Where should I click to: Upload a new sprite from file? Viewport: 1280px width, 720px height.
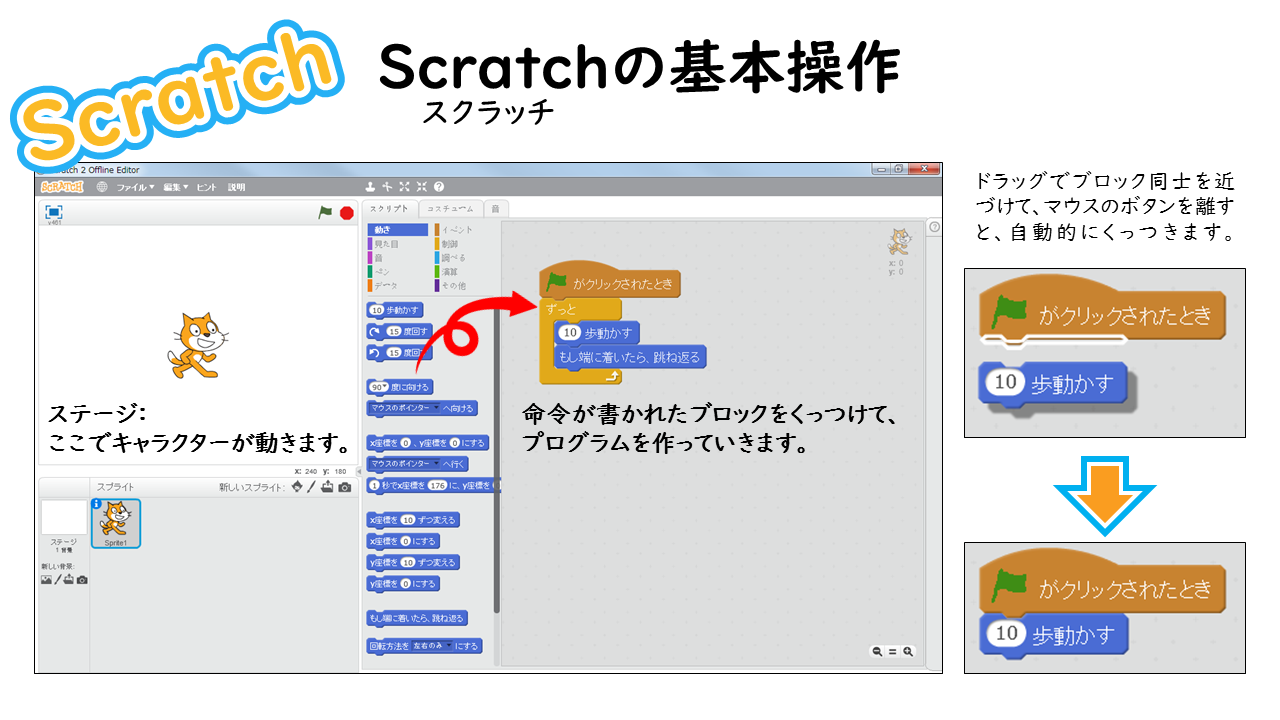[327, 487]
